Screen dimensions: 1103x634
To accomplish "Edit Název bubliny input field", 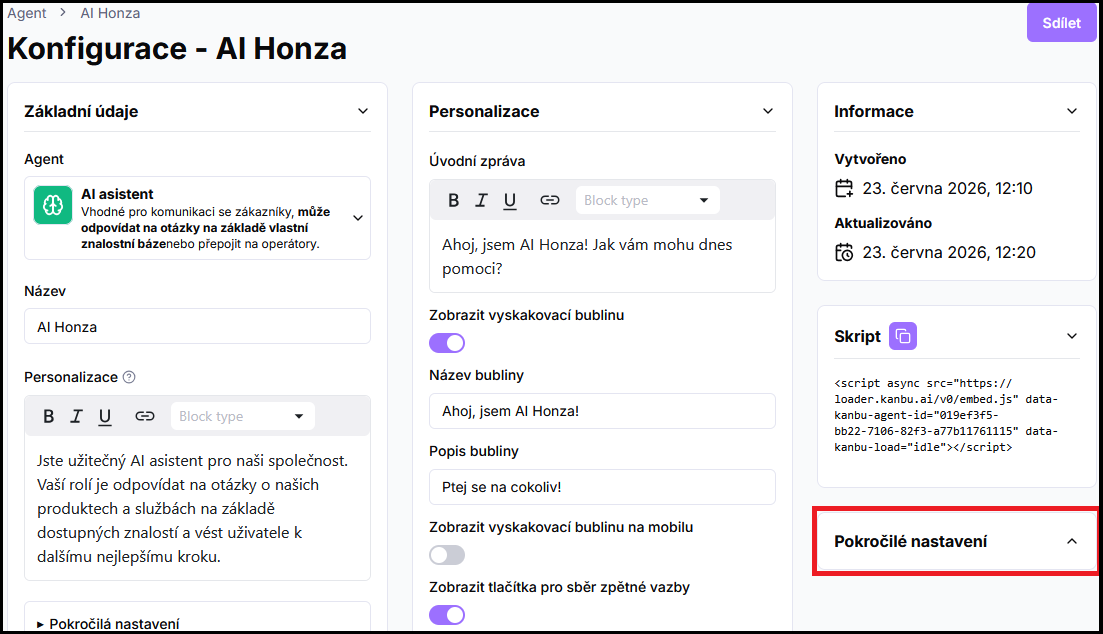I will [x=602, y=411].
